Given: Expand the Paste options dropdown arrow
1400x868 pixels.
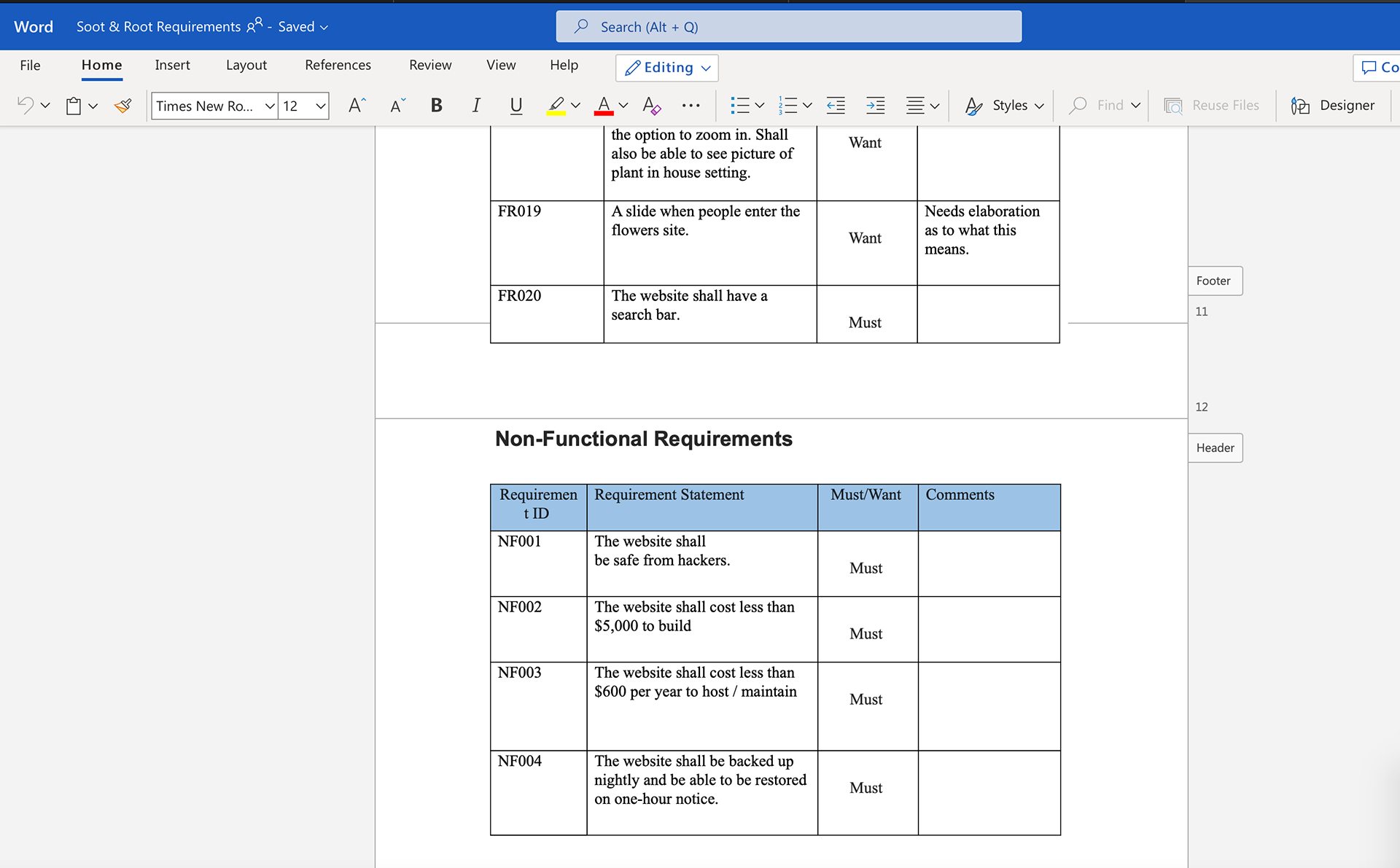Looking at the screenshot, I should 93,106.
